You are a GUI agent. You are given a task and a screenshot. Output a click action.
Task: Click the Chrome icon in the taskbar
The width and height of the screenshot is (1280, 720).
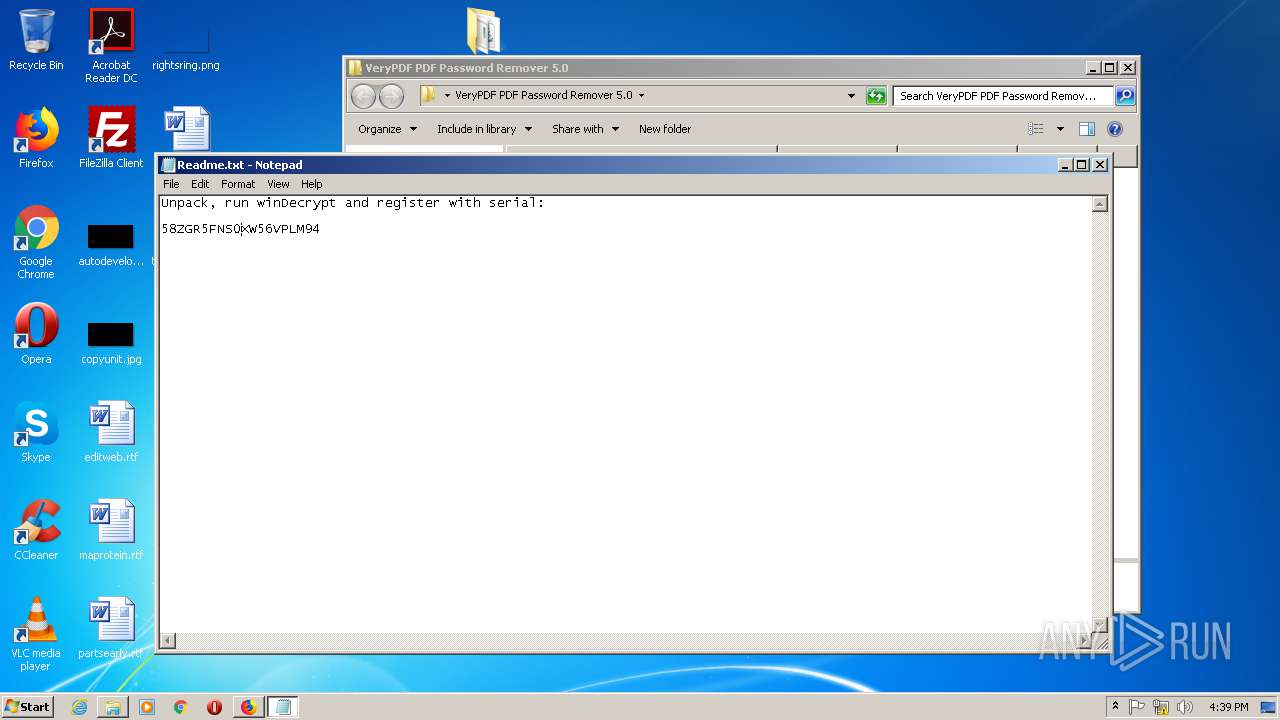[181, 707]
